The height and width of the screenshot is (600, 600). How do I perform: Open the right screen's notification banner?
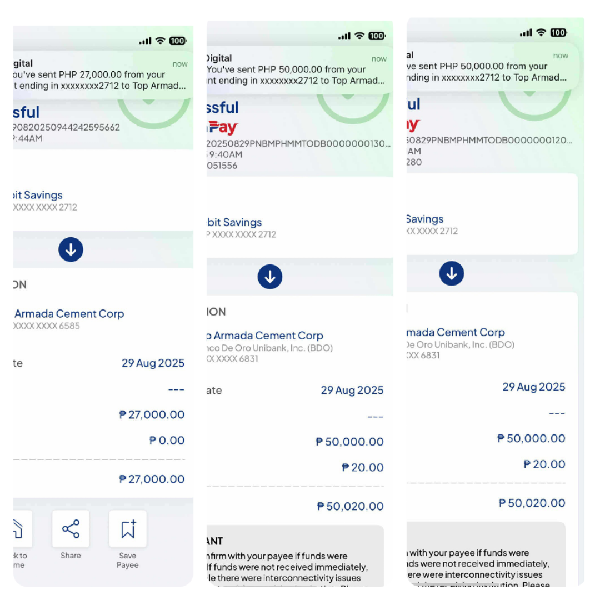coord(493,67)
